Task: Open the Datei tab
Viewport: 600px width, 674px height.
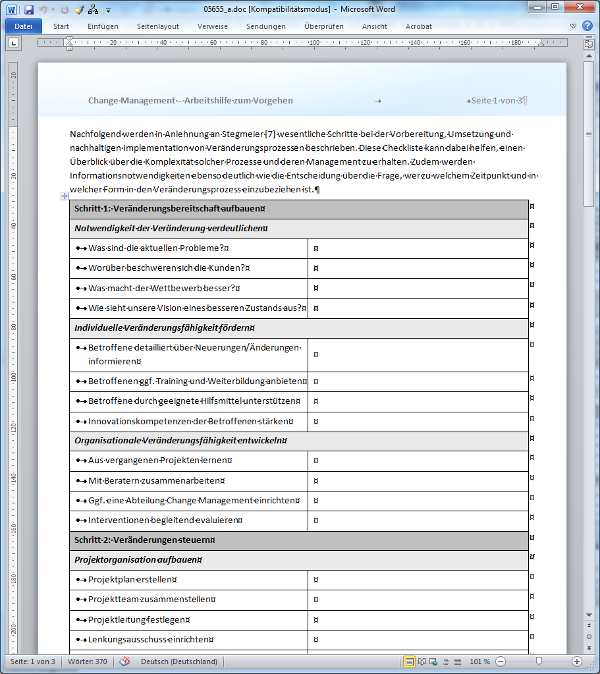Action: point(22,26)
